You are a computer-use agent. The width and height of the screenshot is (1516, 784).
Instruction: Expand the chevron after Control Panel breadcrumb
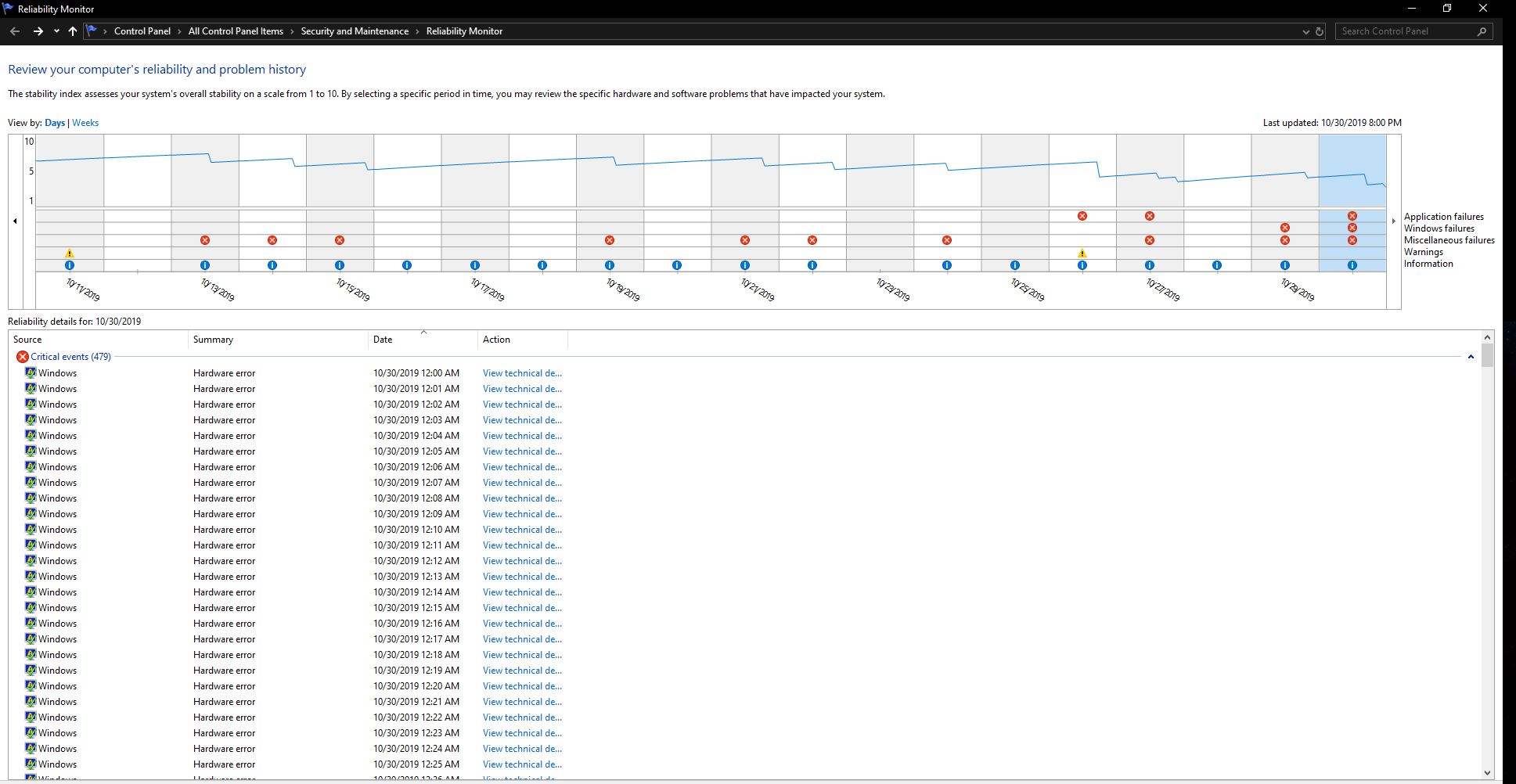179,31
